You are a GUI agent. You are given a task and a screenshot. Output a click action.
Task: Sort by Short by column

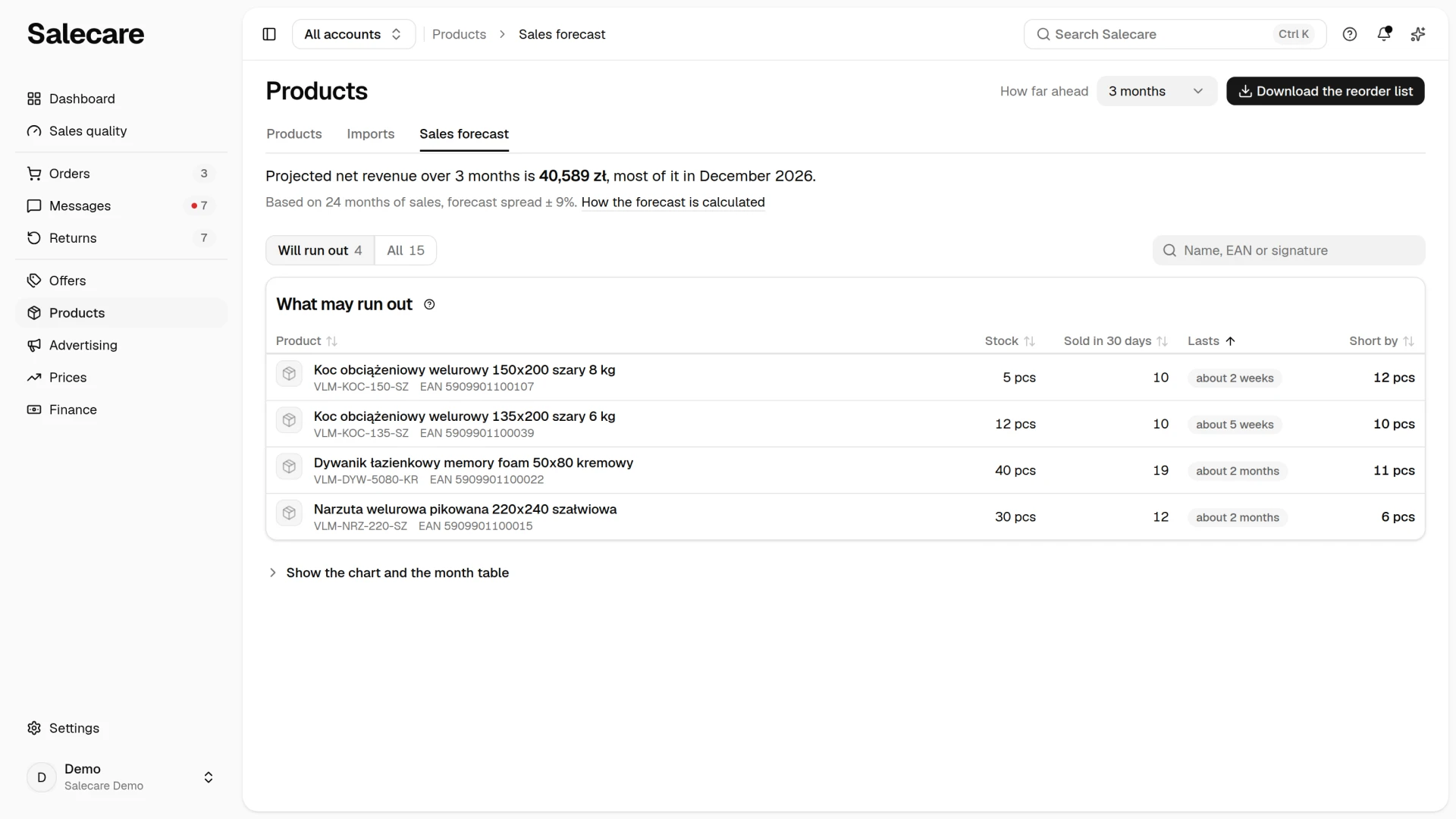pyautogui.click(x=1382, y=341)
